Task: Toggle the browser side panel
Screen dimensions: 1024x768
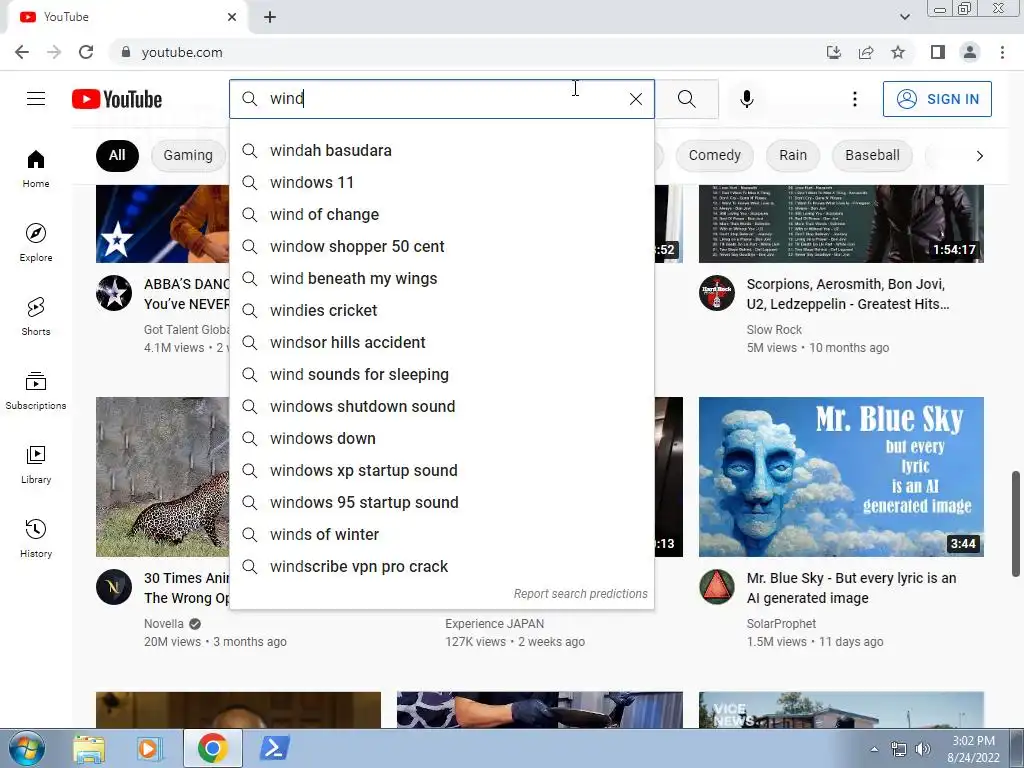Action: pyautogui.click(x=937, y=52)
